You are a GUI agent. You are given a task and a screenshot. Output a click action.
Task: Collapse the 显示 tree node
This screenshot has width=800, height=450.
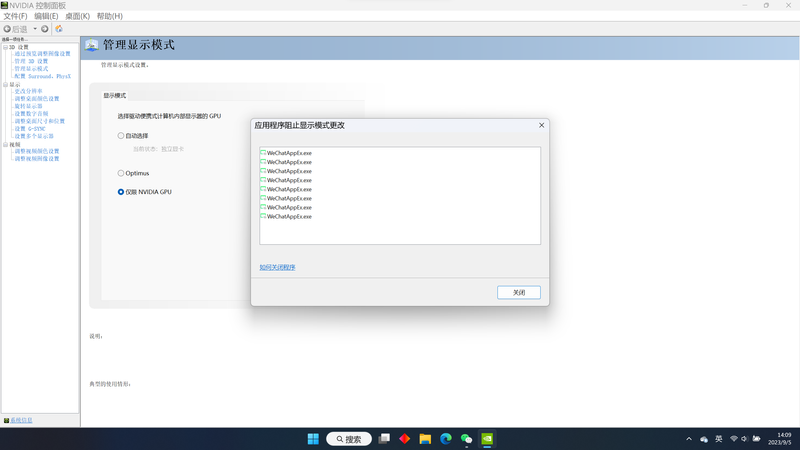pyautogui.click(x=6, y=85)
